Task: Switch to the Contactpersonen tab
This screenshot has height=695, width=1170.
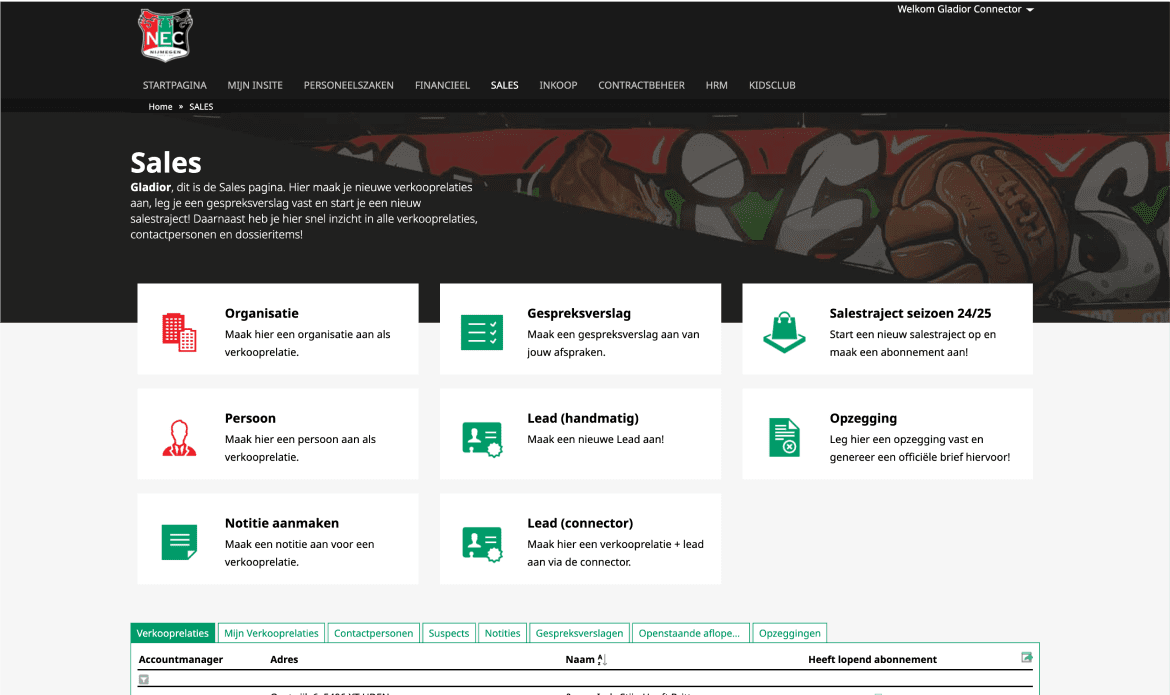Action: (x=373, y=632)
